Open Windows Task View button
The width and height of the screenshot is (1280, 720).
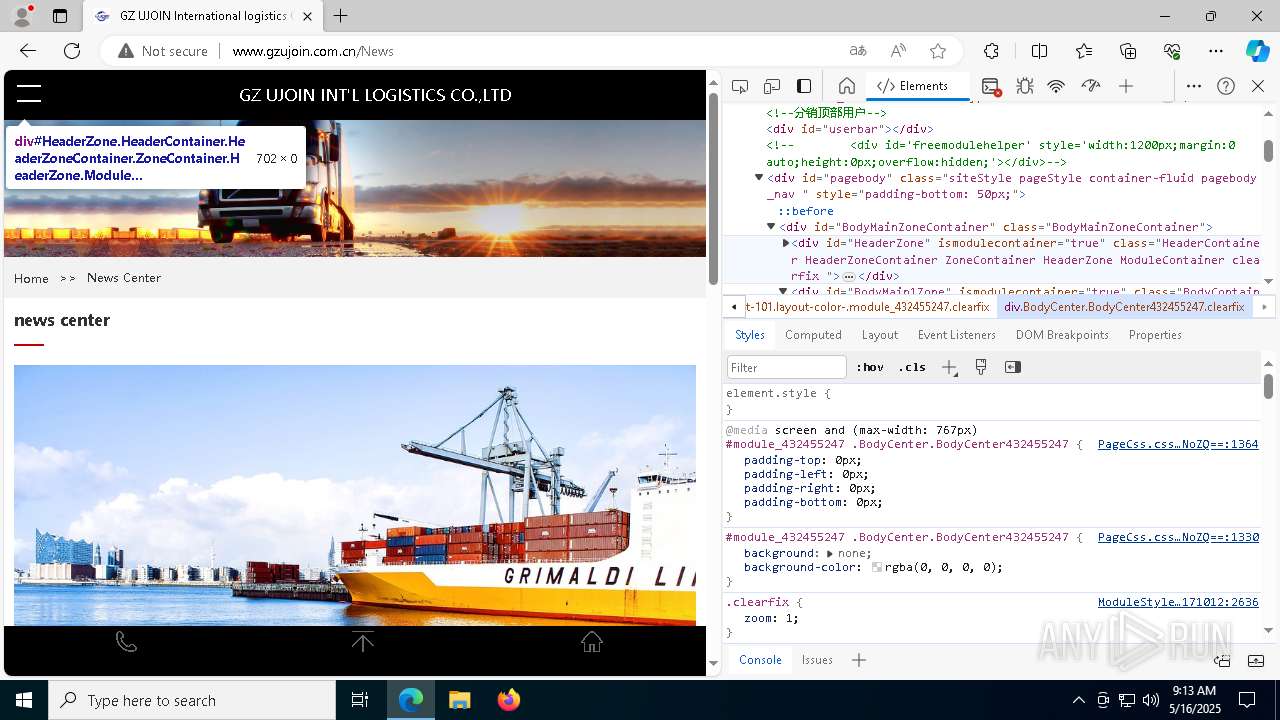(x=360, y=700)
